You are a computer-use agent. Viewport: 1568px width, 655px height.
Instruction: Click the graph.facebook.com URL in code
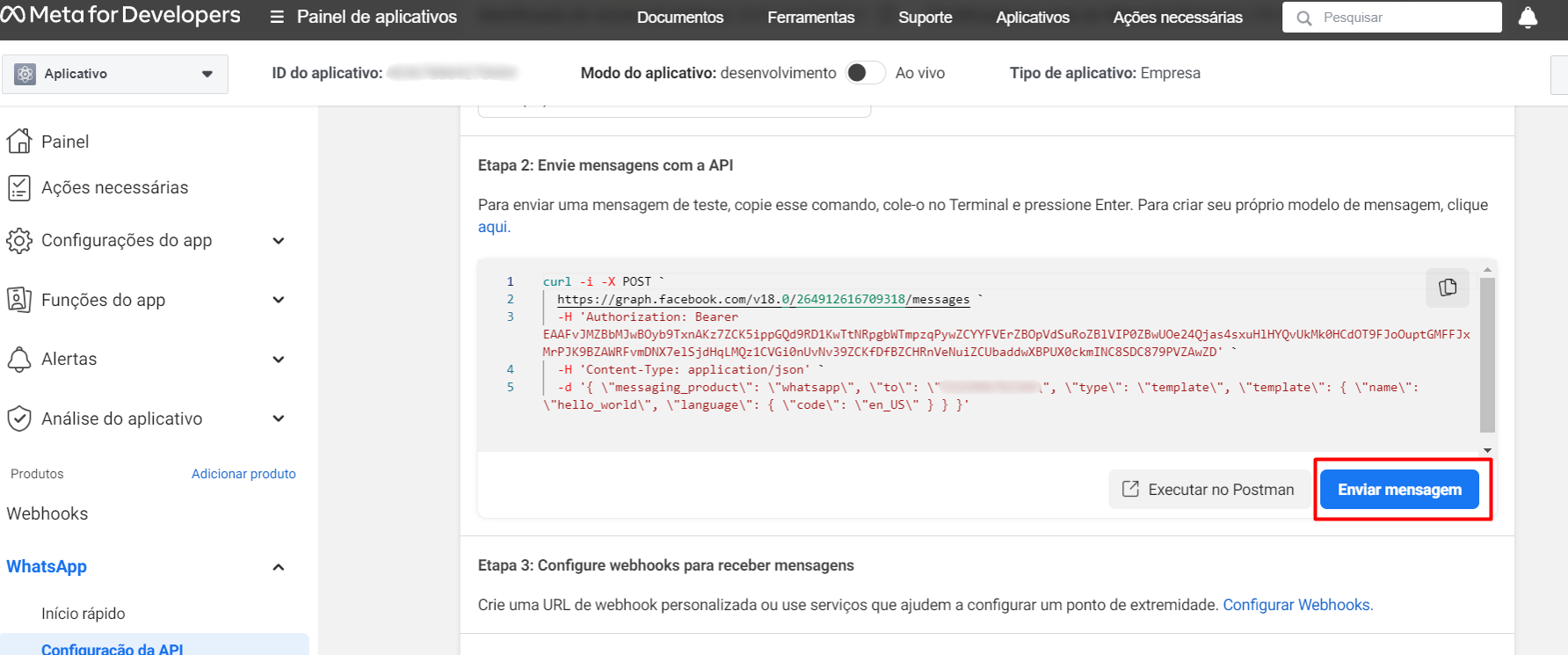(x=763, y=299)
